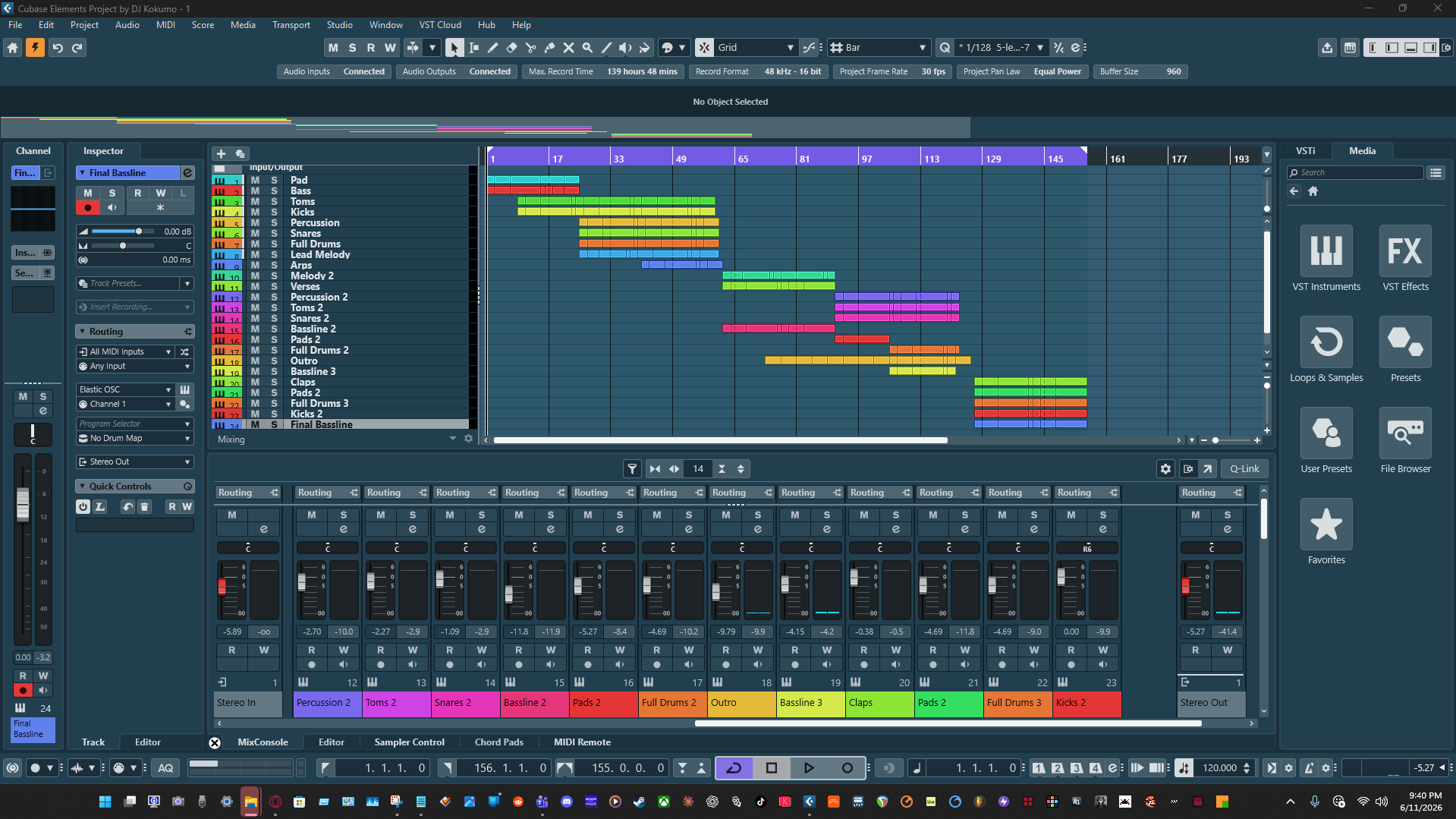Start playback with the Play button
This screenshot has width=1456, height=819.
click(x=809, y=768)
